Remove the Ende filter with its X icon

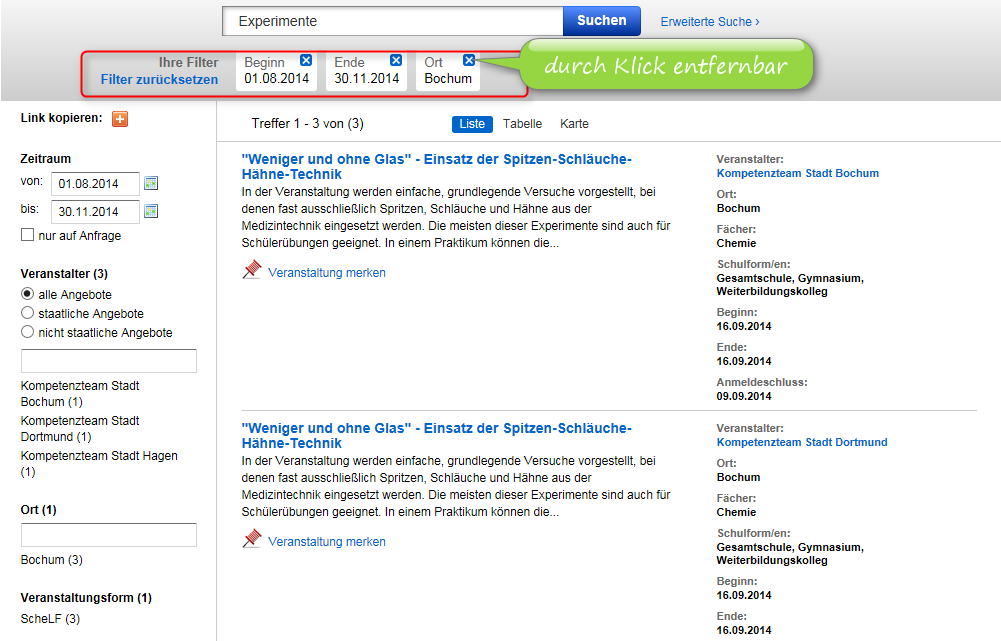pos(396,60)
